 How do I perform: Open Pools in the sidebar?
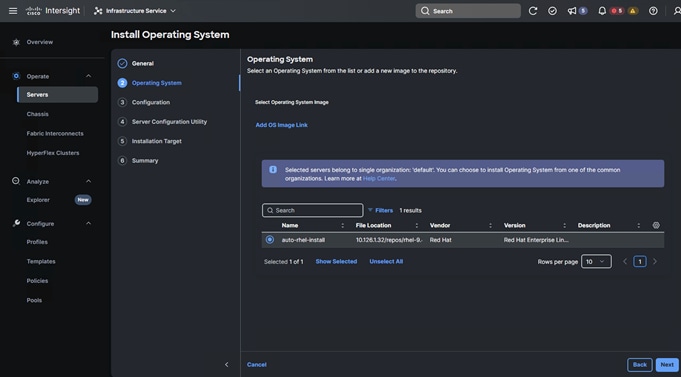point(34,300)
